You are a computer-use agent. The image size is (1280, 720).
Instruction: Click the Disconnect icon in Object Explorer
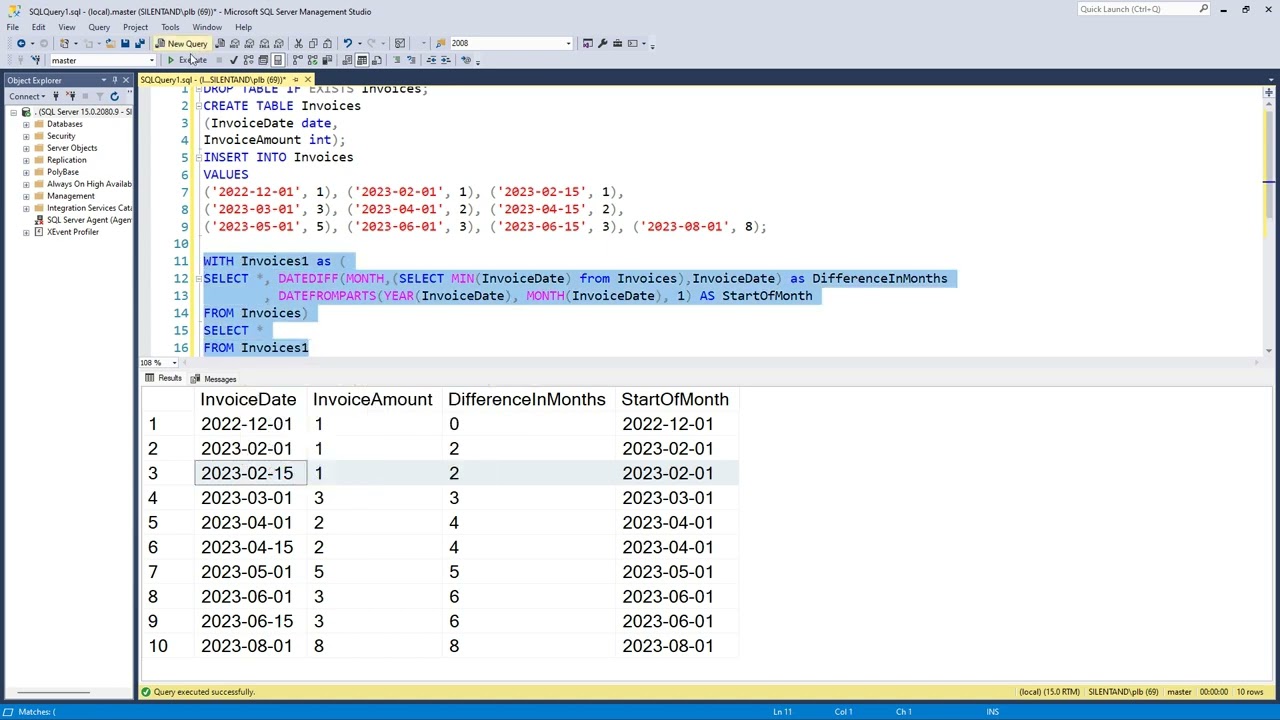click(70, 96)
